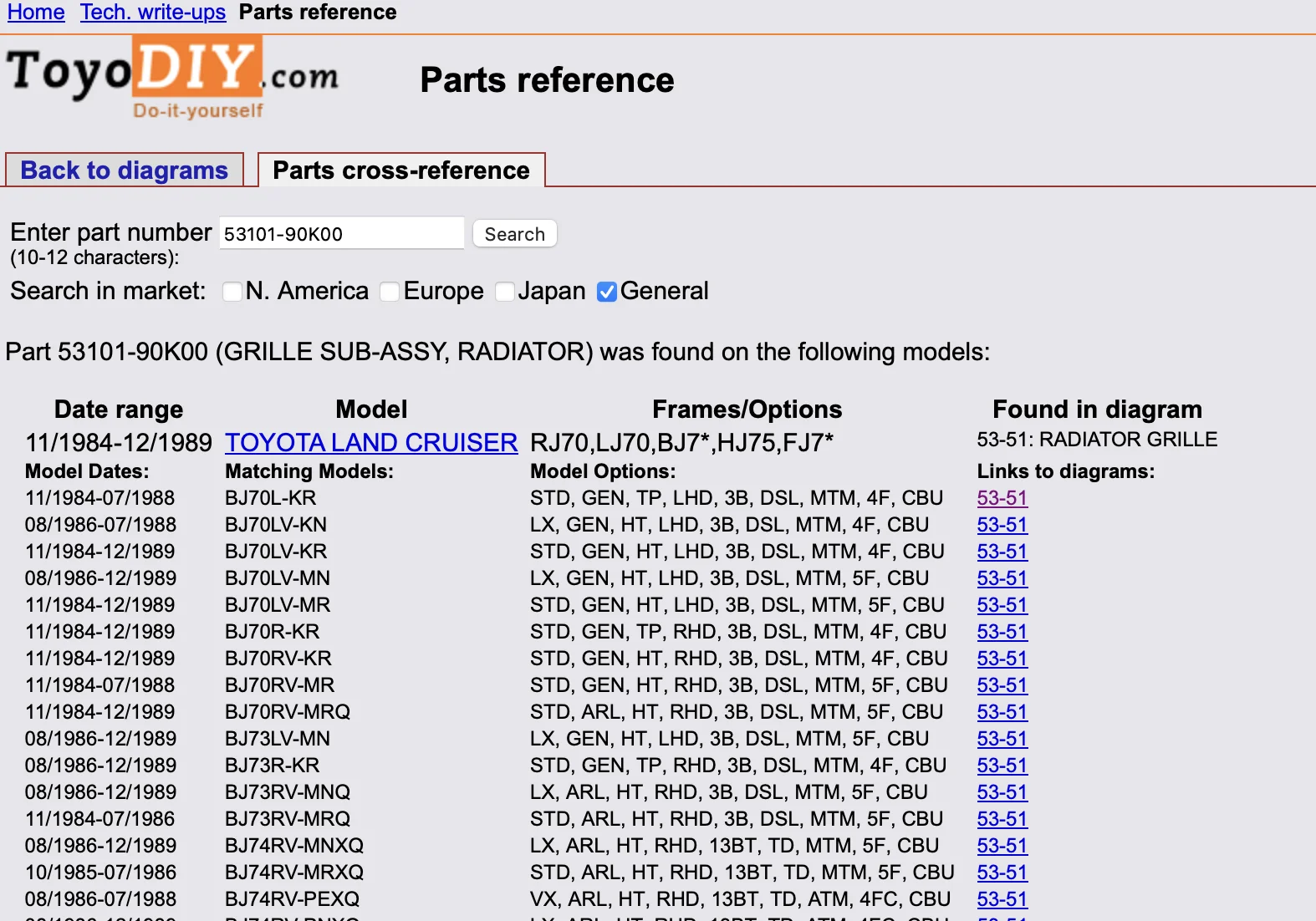
Task: Select model text BJ70LV-KN
Action: click(276, 525)
